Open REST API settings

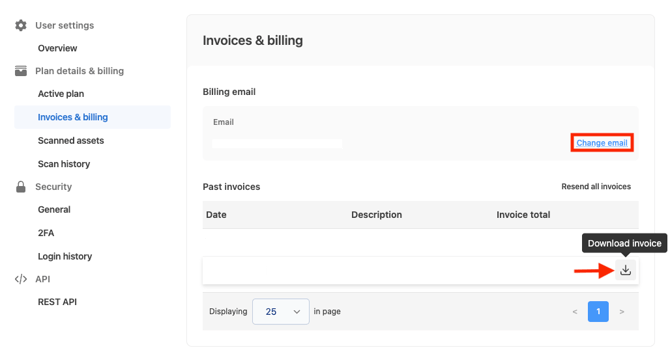(57, 302)
